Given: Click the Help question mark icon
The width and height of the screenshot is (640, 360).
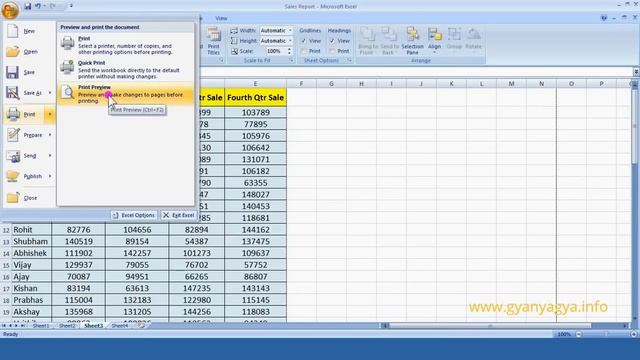Looking at the screenshot, I should pos(604,18).
